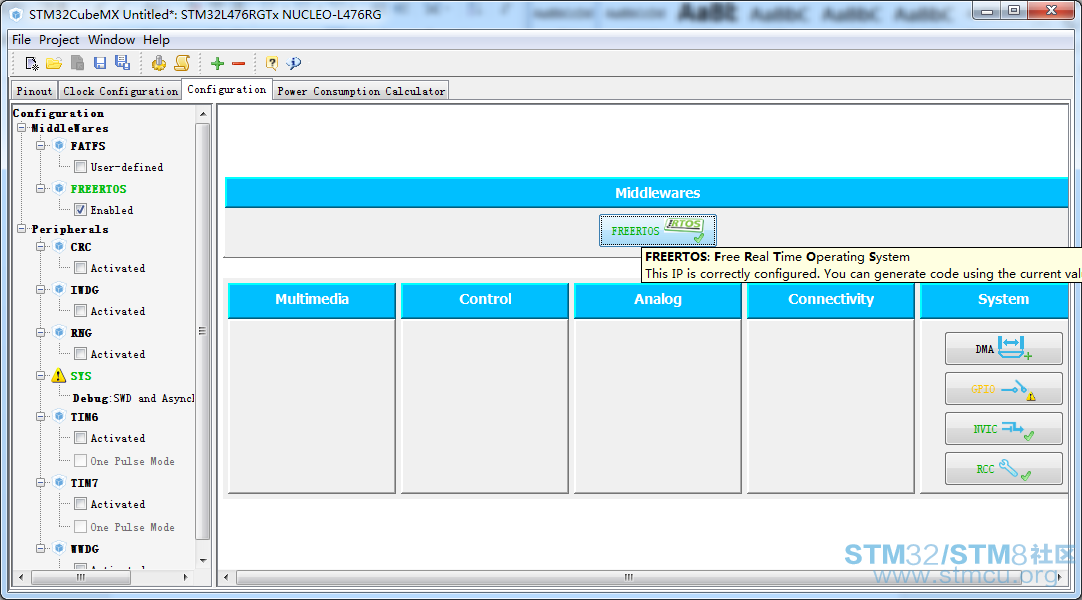Click main panel horizontal scrollbar thumb
This screenshot has width=1082, height=600.
pos(628,577)
